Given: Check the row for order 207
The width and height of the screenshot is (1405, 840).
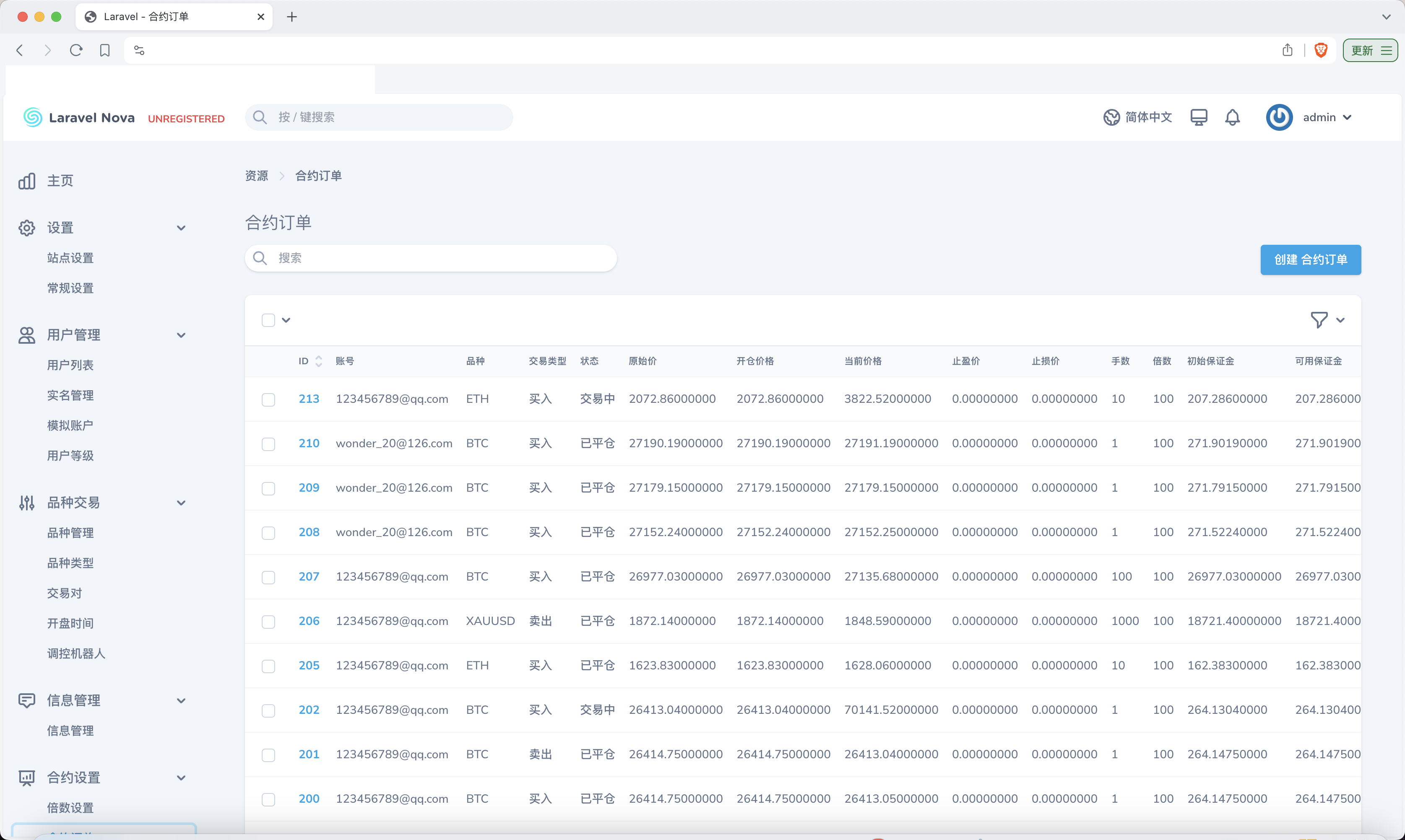Looking at the screenshot, I should pyautogui.click(x=268, y=577).
